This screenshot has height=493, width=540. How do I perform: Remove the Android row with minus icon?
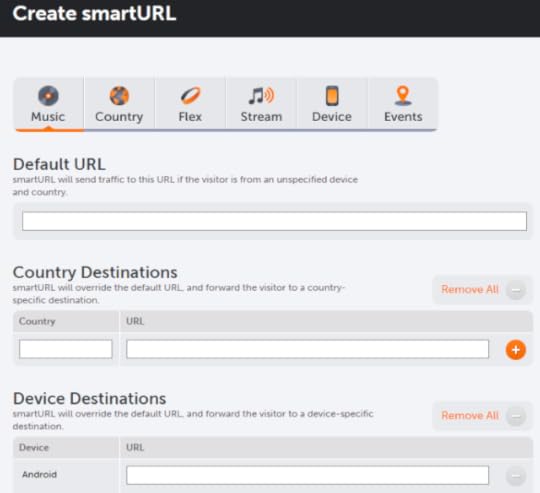point(516,476)
